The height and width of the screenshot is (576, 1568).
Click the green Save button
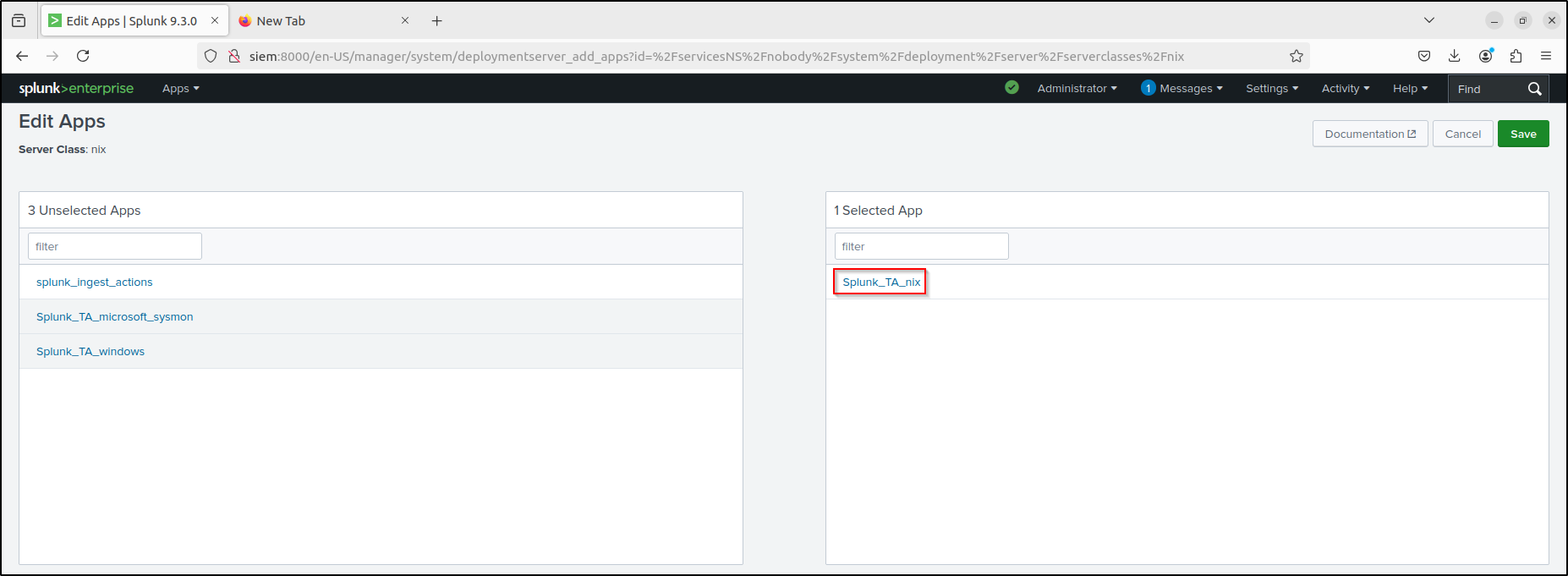(1523, 134)
